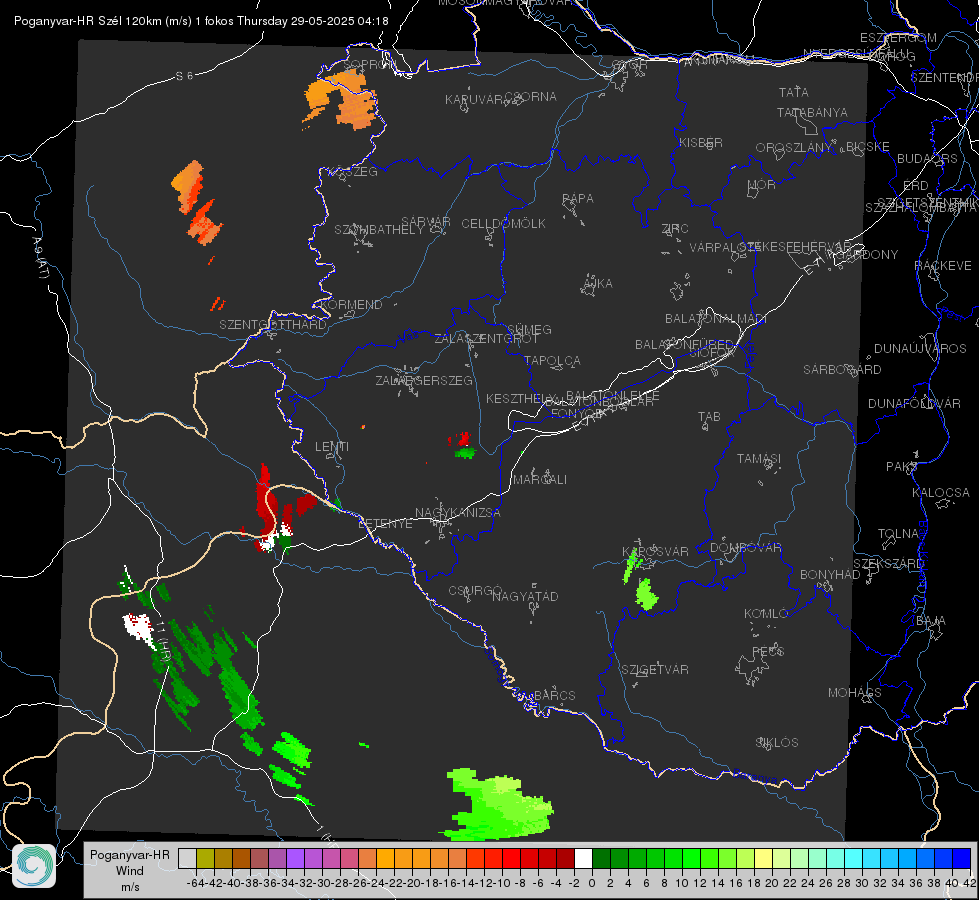Click the grey swatch at the legend start
Screen dimensions: 979x900
pos(187,858)
